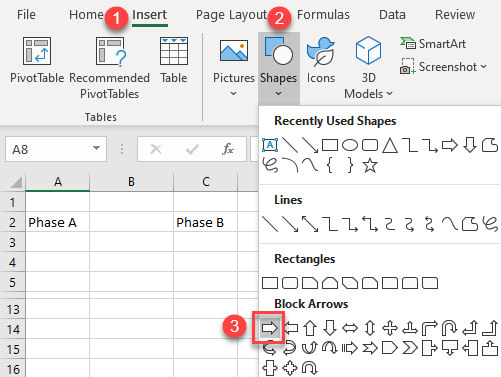The height and width of the screenshot is (377, 501).
Task: Switch to the Data tab
Action: click(x=392, y=15)
